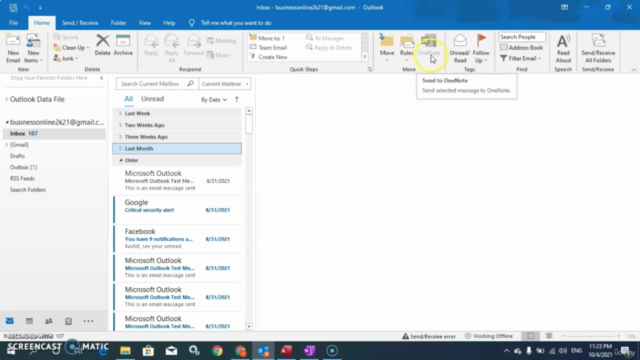Show only Unread messages
This screenshot has height=360, width=640.
pyautogui.click(x=152, y=99)
